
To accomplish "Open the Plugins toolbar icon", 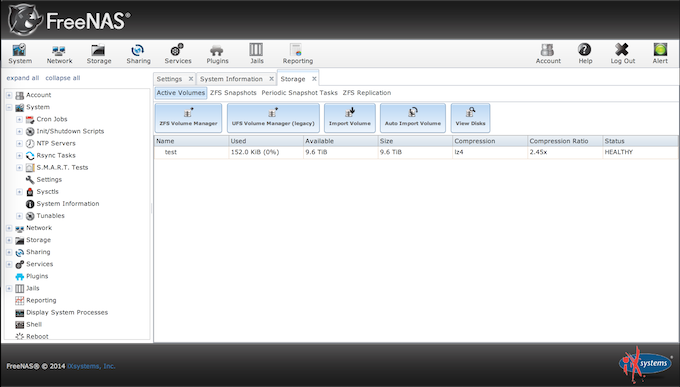I will point(217,54).
